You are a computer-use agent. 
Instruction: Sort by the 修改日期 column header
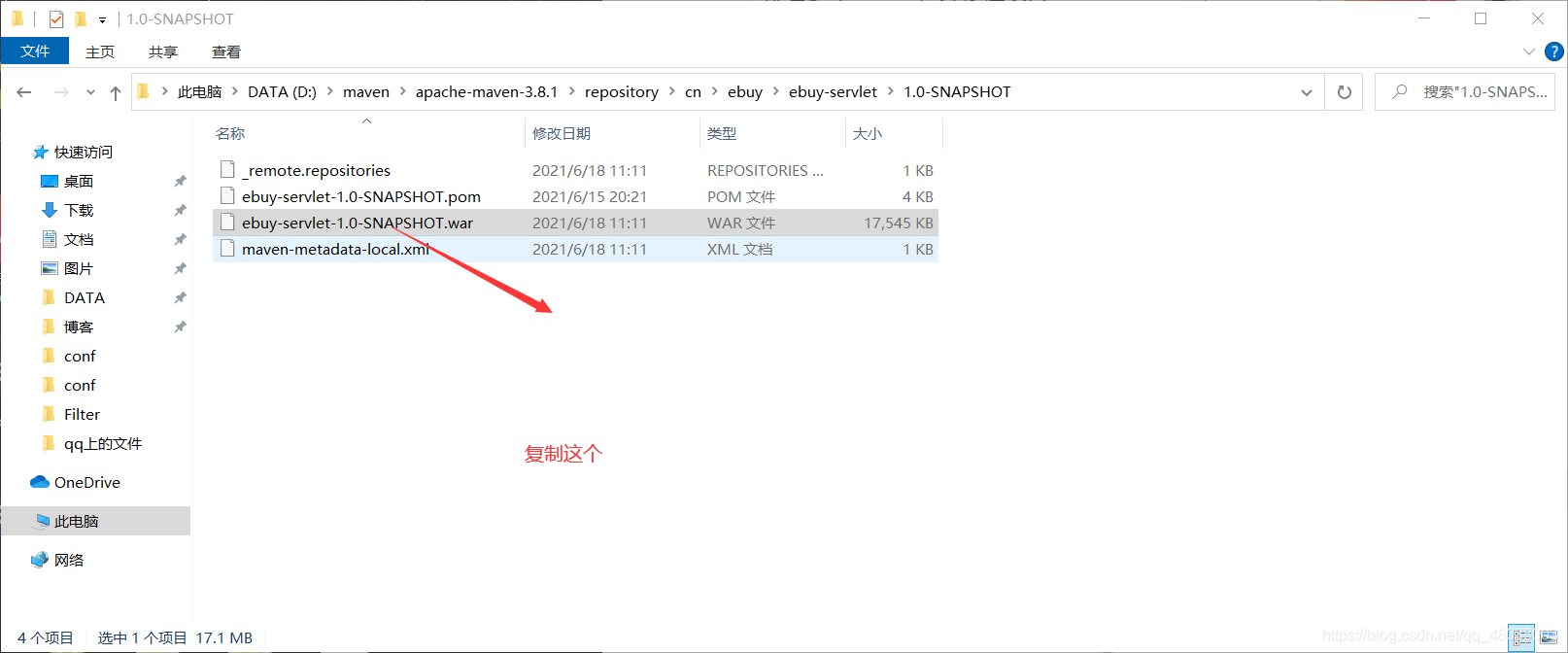coord(562,133)
